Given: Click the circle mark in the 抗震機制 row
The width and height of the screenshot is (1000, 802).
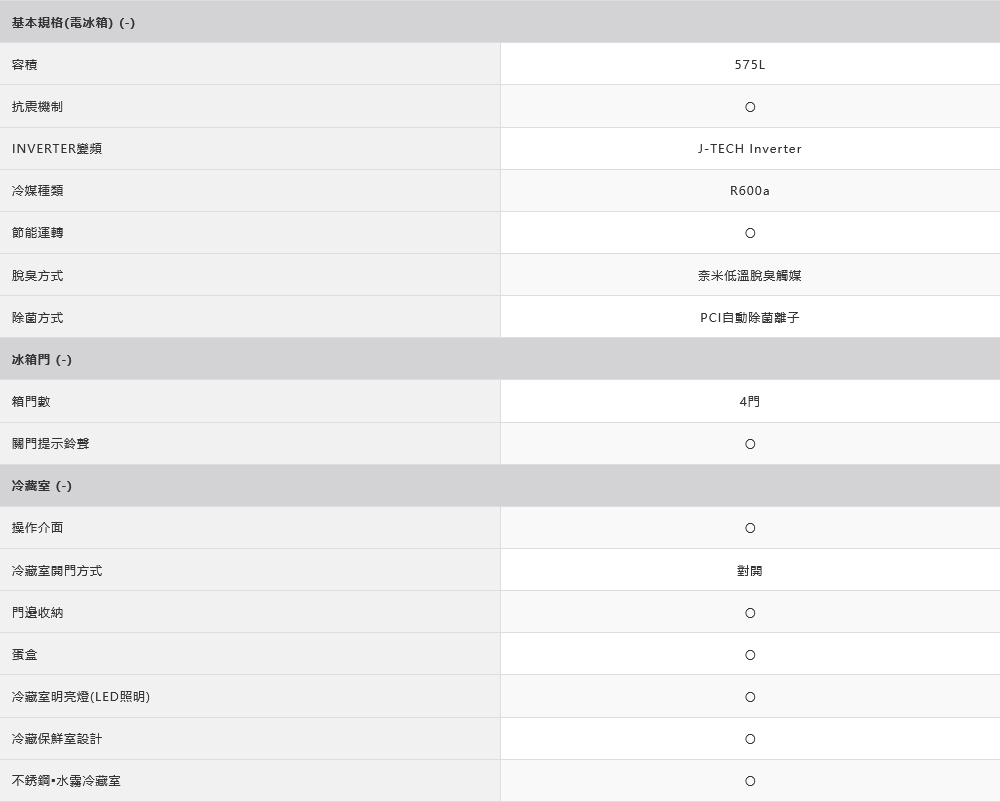Looking at the screenshot, I should click(x=750, y=107).
